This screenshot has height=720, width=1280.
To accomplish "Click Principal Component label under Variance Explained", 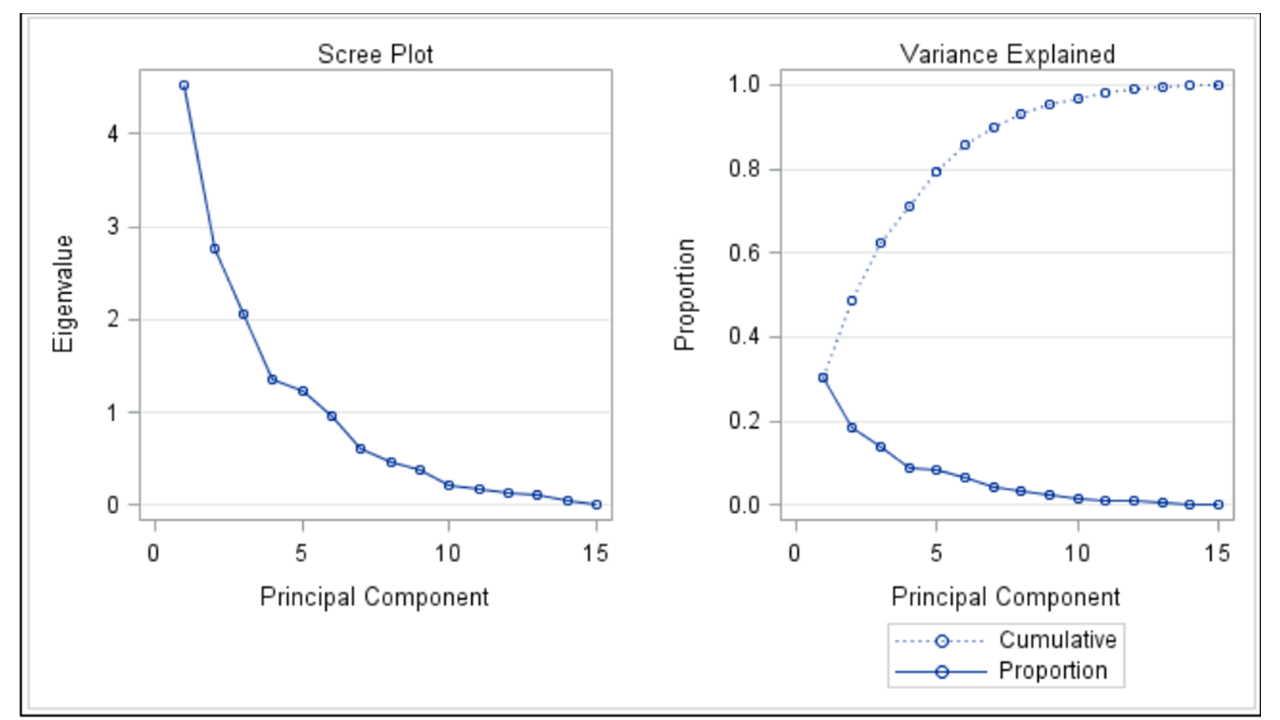I will [1006, 598].
